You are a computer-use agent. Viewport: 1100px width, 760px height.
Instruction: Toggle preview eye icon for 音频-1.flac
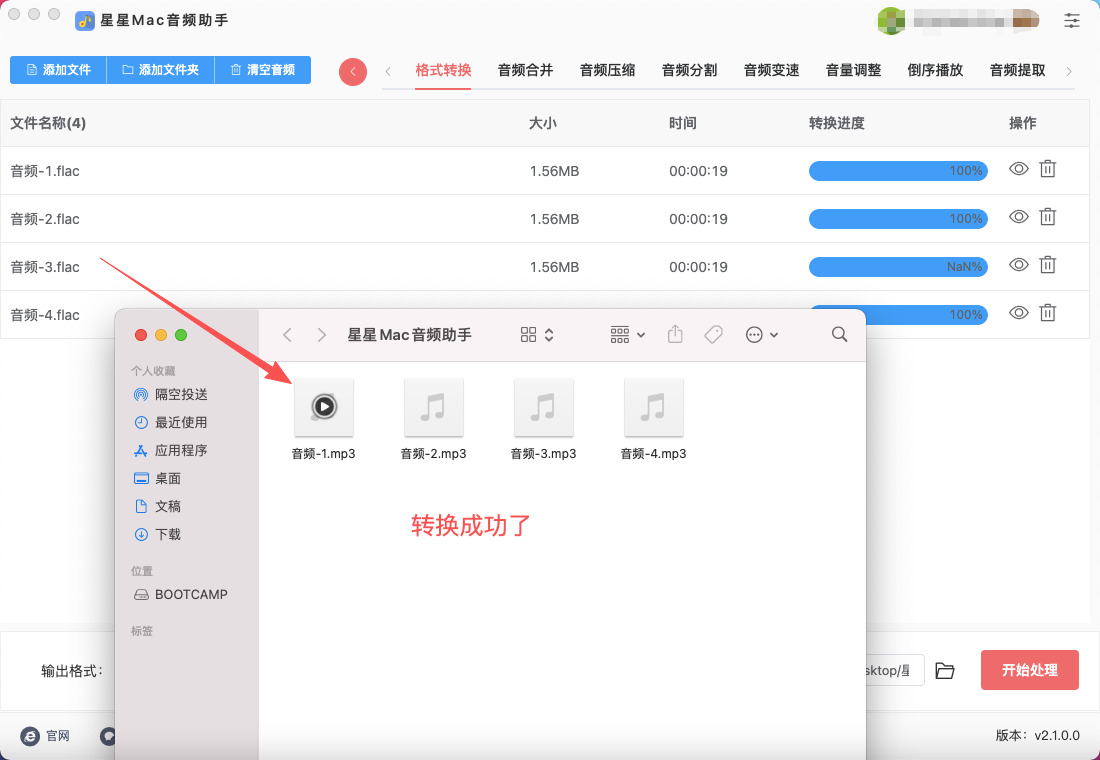click(1019, 169)
